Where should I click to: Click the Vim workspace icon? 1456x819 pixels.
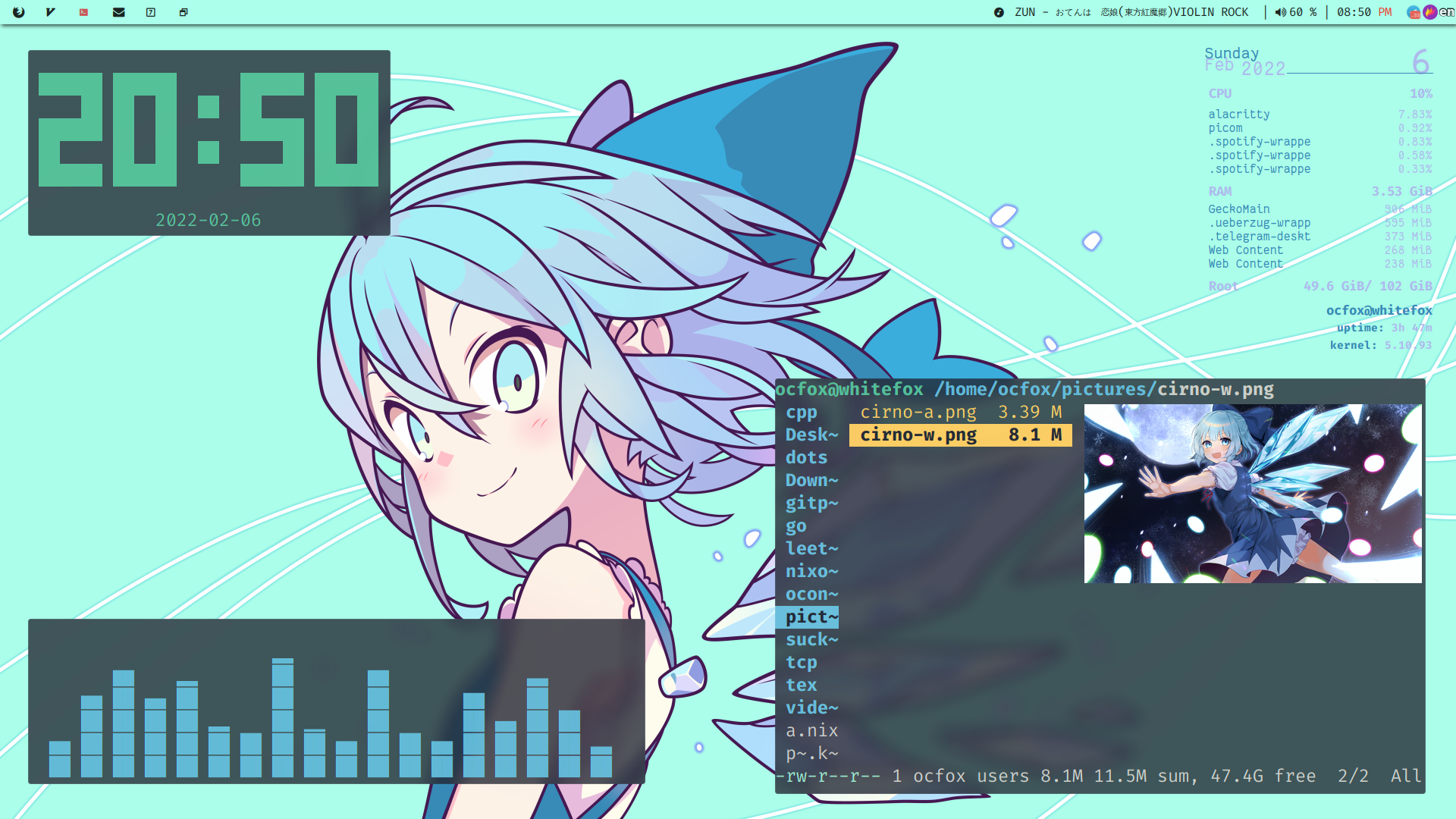click(x=51, y=12)
